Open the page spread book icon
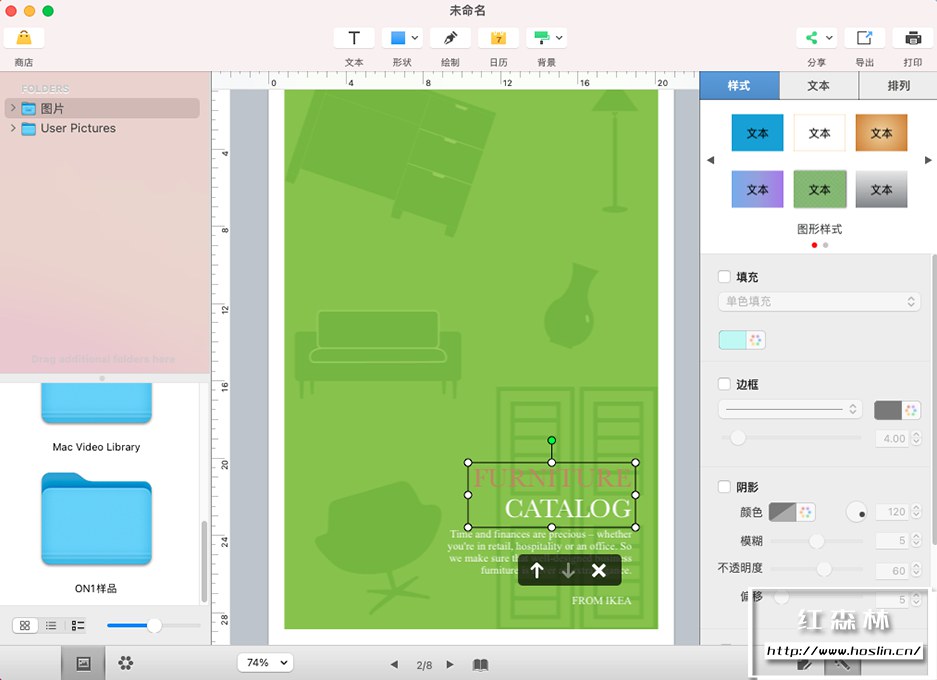This screenshot has height=680, width=937. coord(480,664)
